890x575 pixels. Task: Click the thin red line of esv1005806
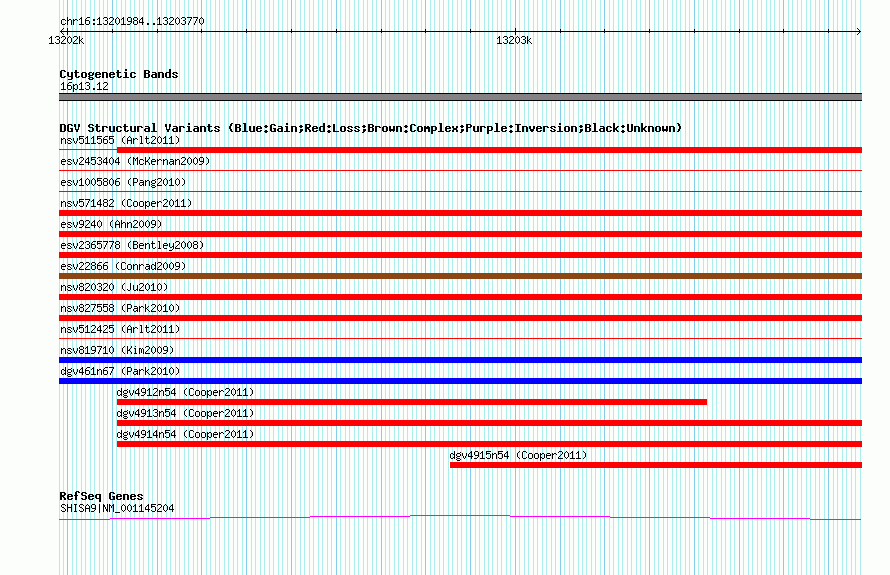click(460, 191)
